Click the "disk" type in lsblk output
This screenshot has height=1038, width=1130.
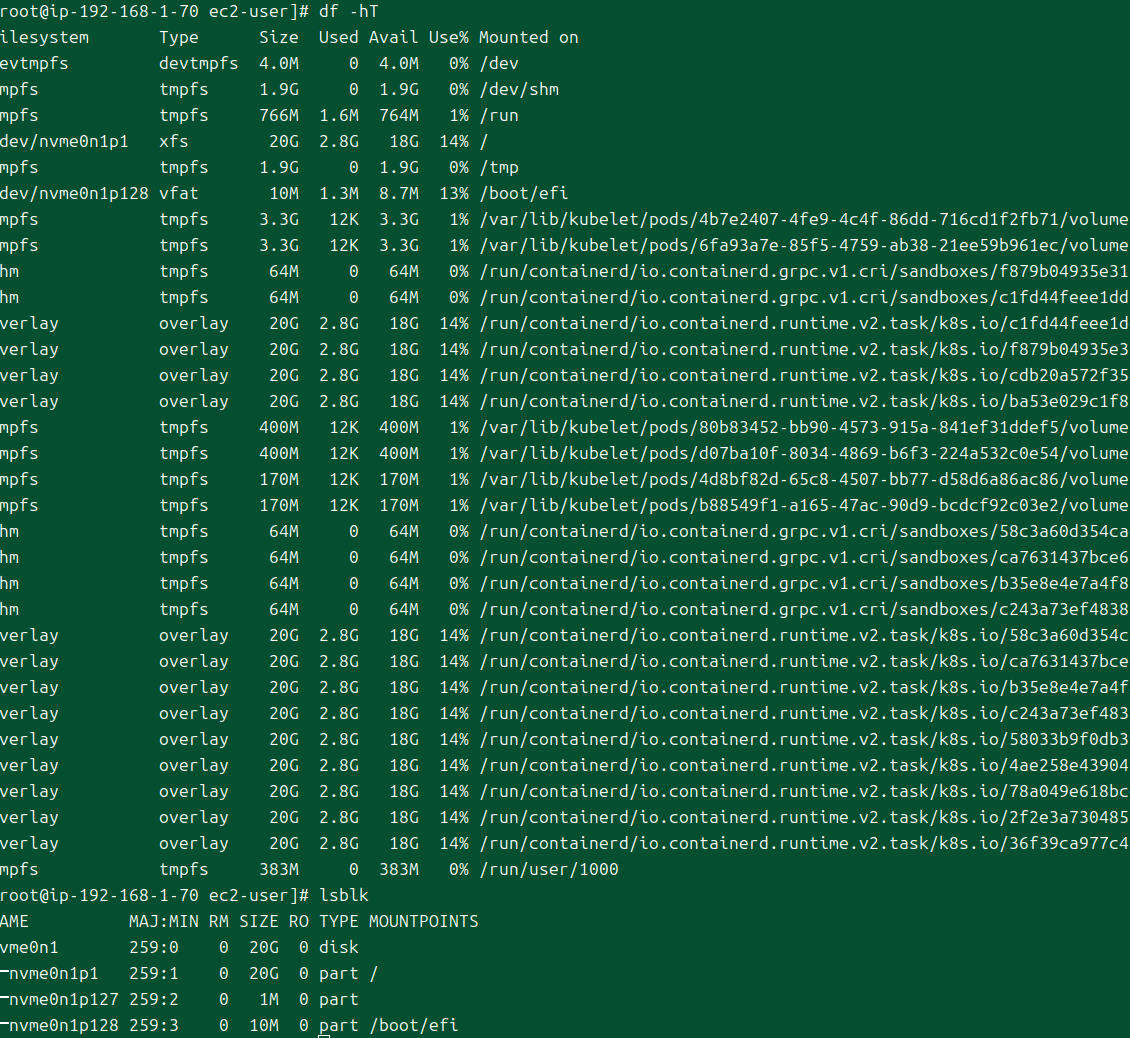pos(338,947)
